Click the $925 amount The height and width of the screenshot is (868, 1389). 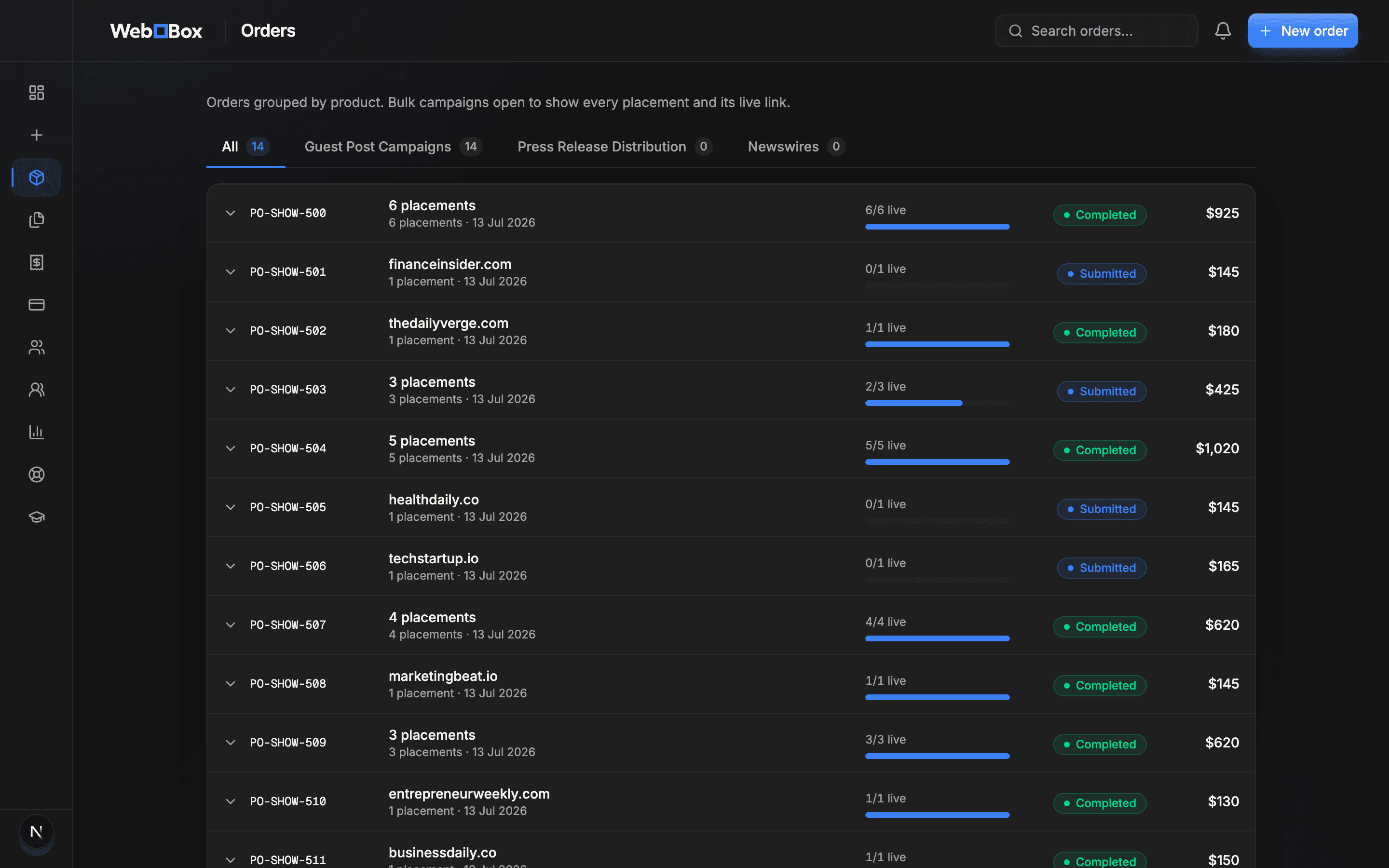click(x=1222, y=213)
